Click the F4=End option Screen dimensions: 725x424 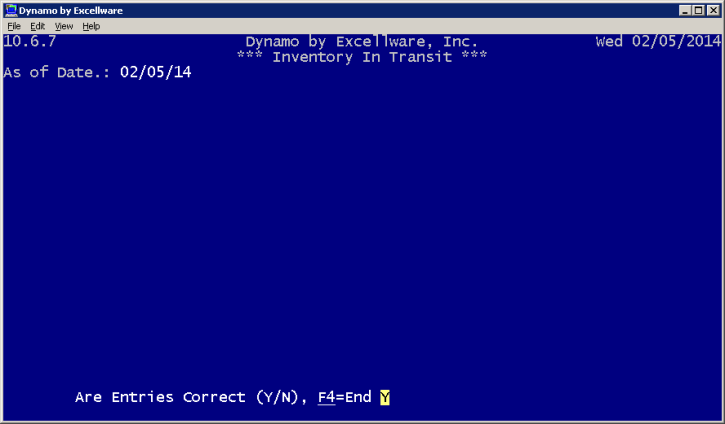tap(344, 398)
